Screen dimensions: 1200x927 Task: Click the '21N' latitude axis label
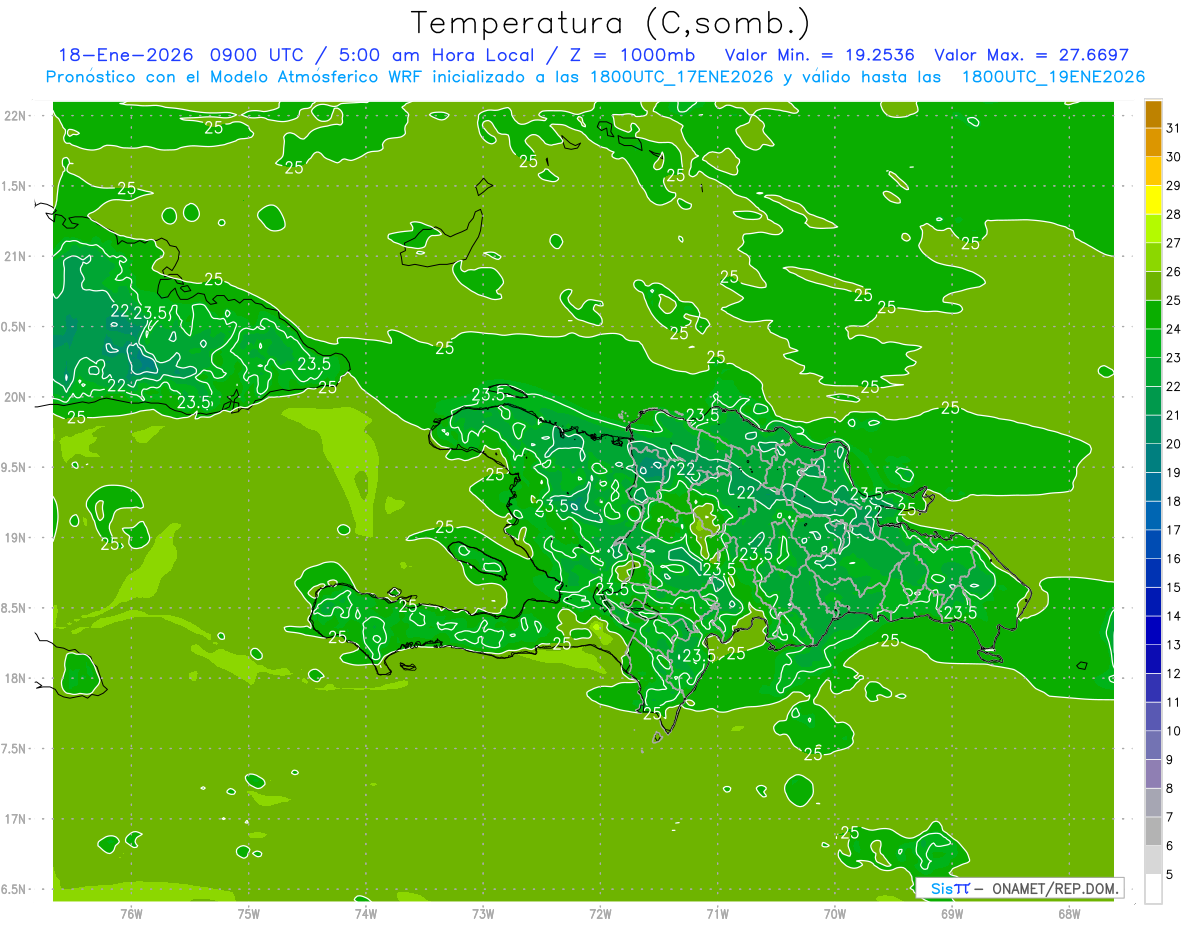(15, 256)
